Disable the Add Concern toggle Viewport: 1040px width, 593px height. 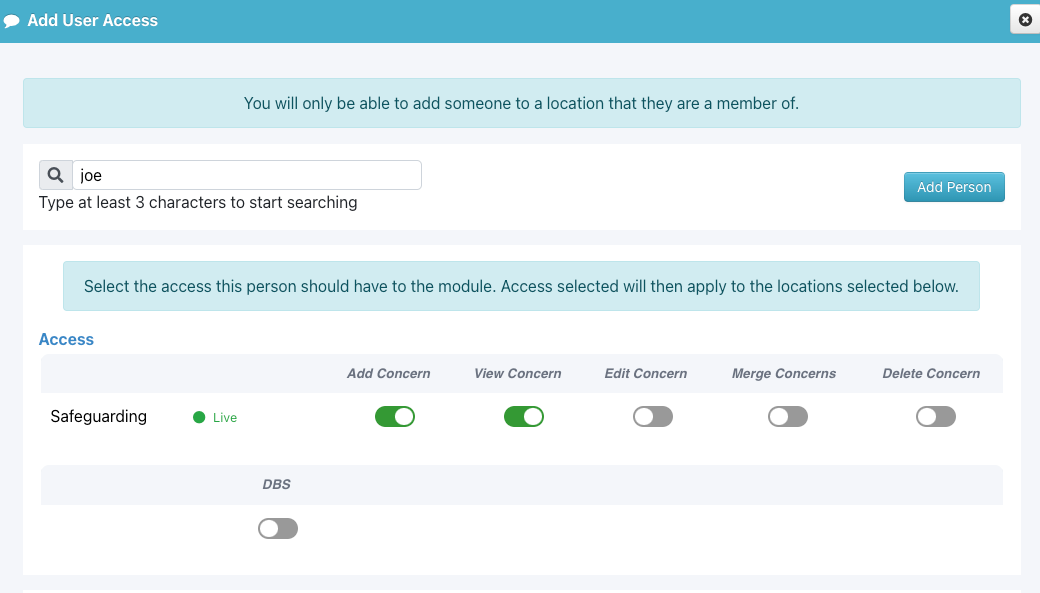click(395, 417)
